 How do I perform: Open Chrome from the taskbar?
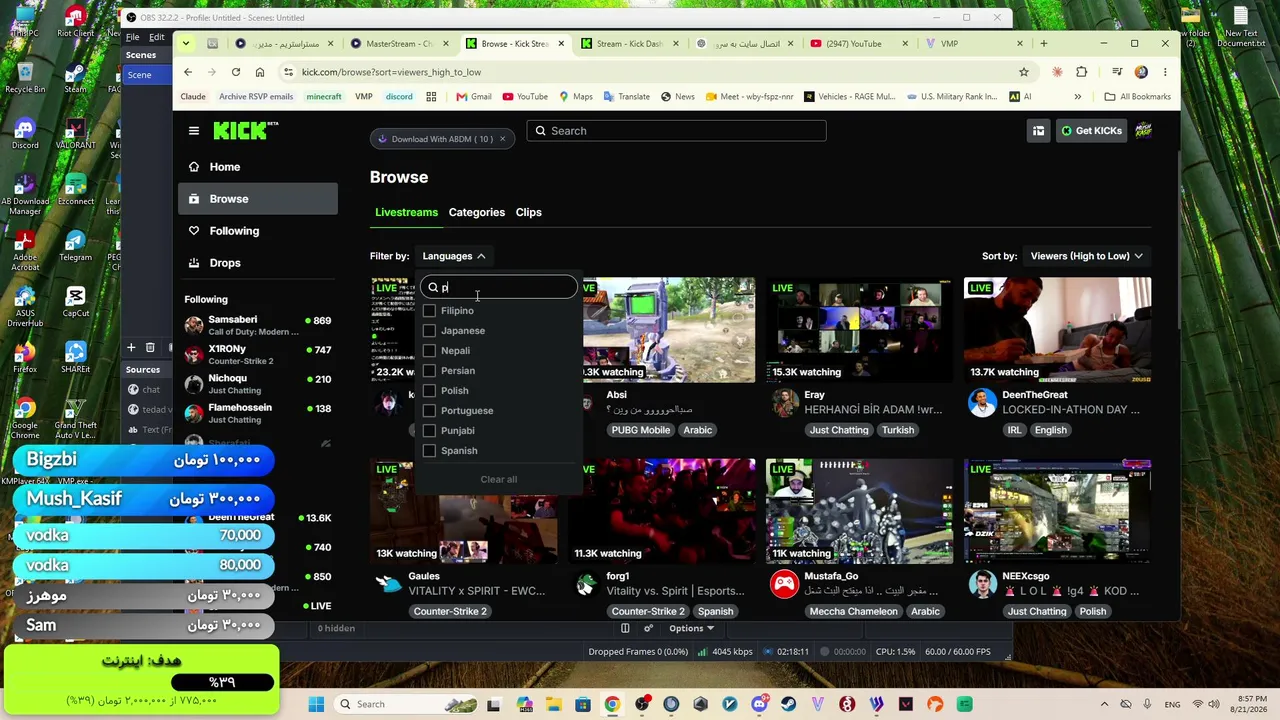[612, 704]
